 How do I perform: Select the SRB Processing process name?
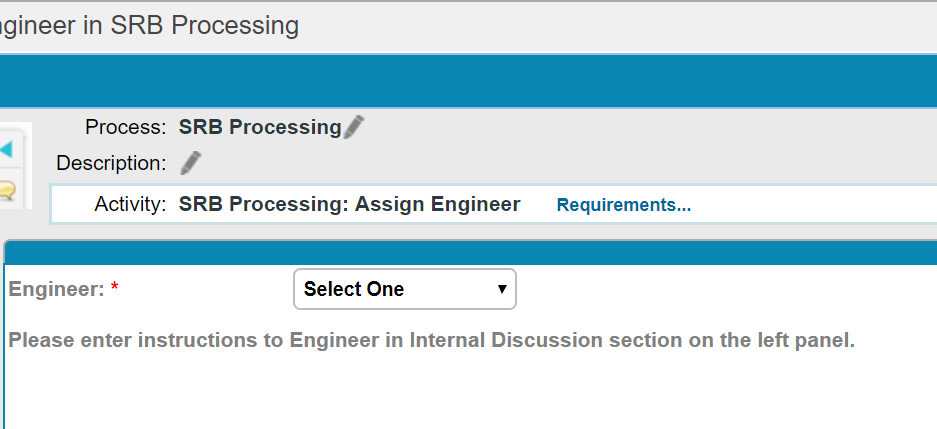tap(260, 127)
